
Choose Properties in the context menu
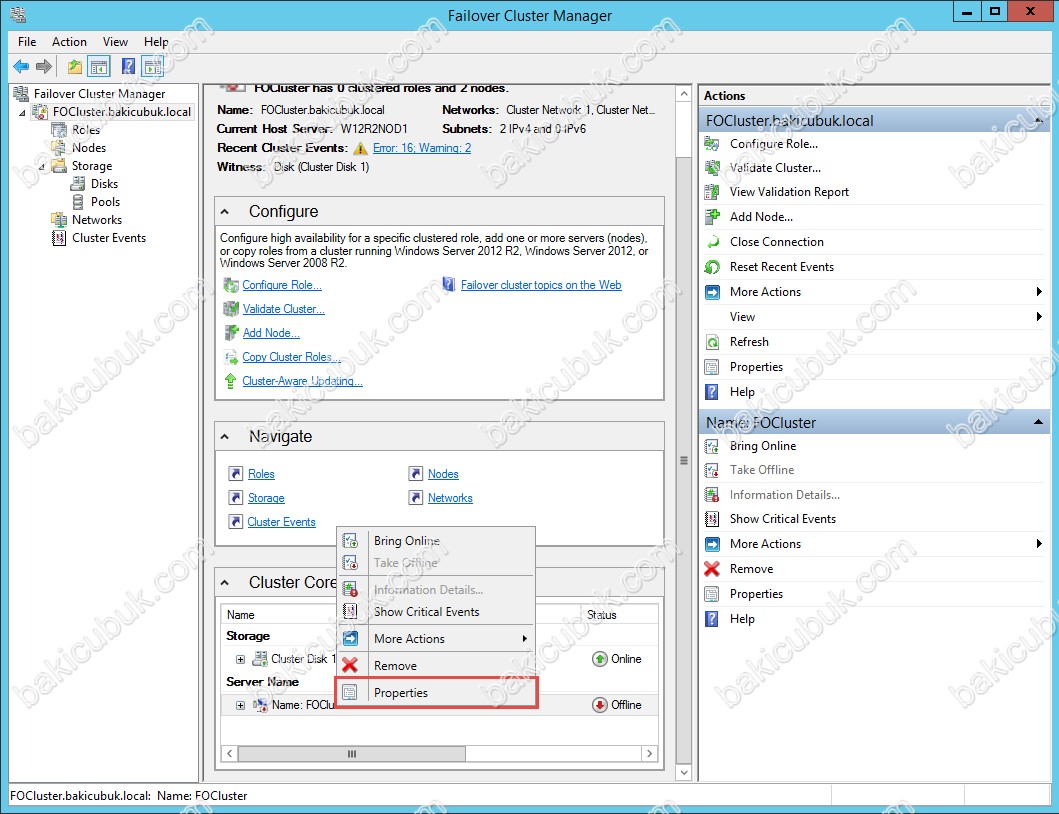point(436,693)
